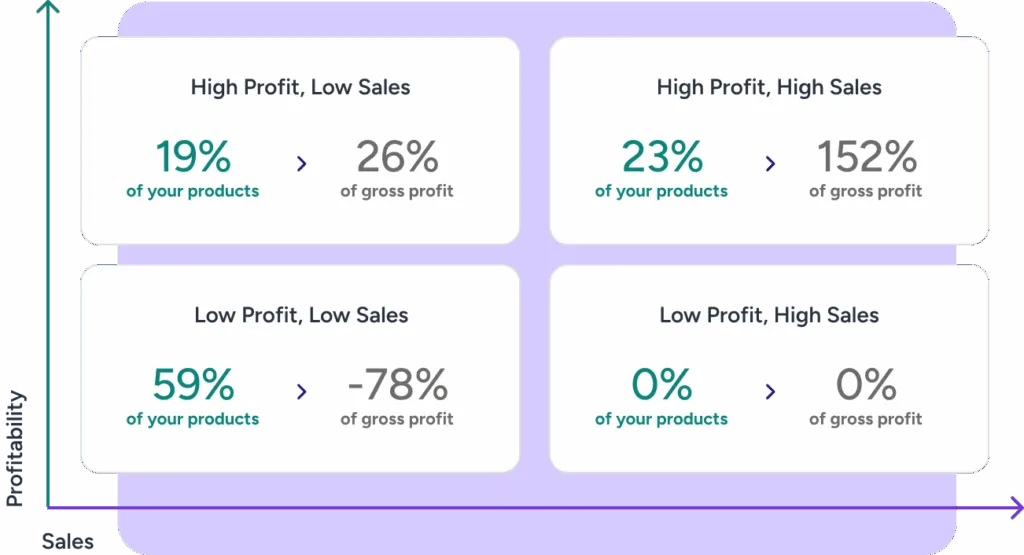This screenshot has width=1024, height=555.
Task: Click the 152% of gross profit figure
Action: point(866,157)
